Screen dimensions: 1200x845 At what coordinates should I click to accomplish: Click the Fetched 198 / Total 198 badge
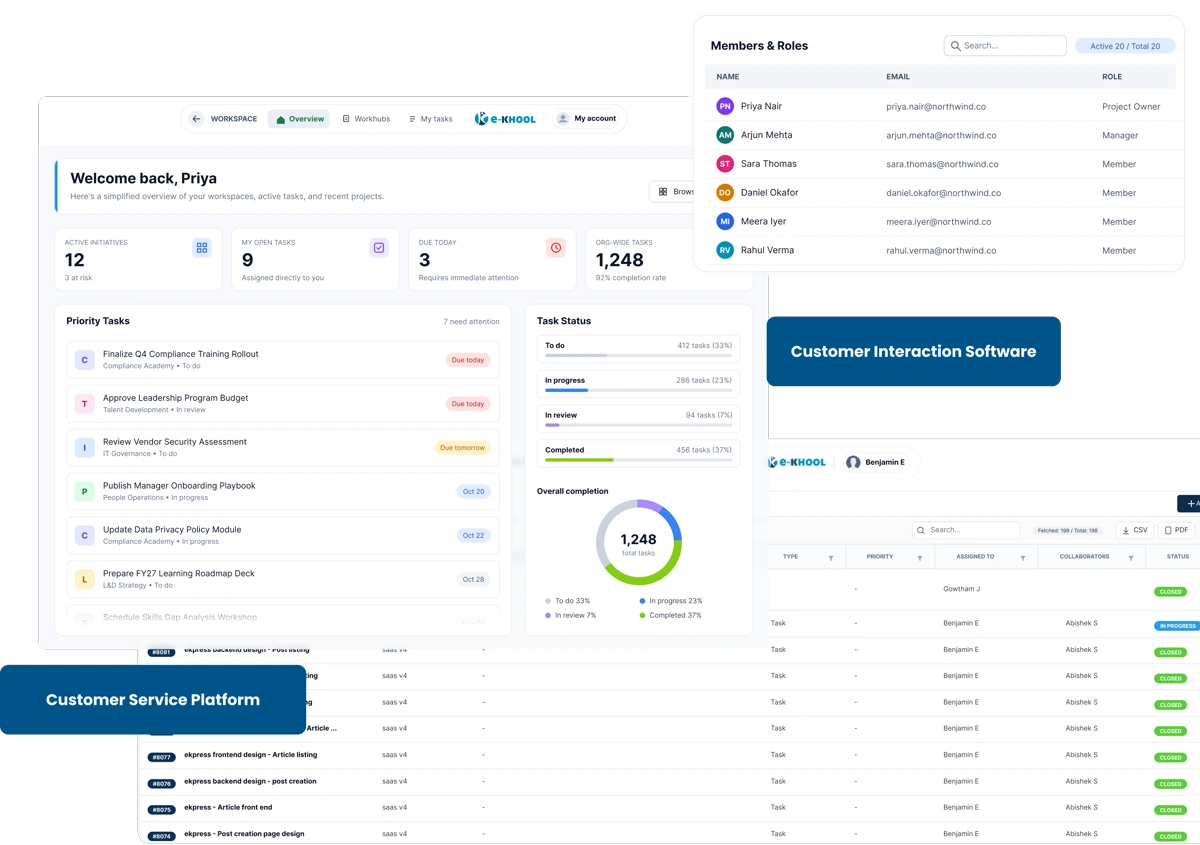[x=1068, y=530]
